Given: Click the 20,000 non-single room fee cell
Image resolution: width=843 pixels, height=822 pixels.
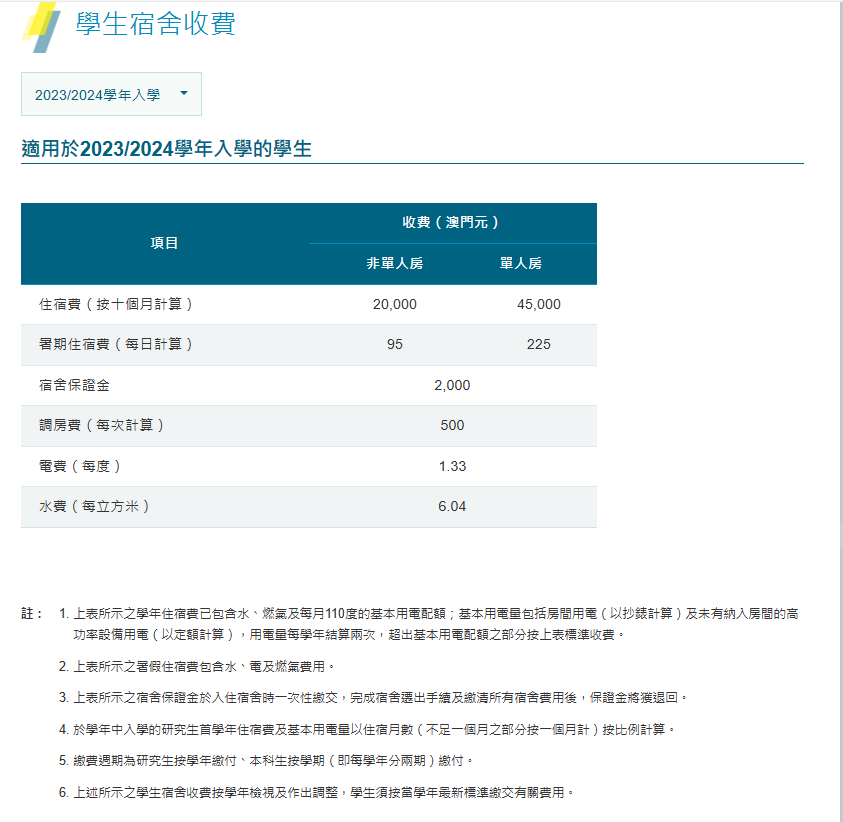Looking at the screenshot, I should click(395, 304).
